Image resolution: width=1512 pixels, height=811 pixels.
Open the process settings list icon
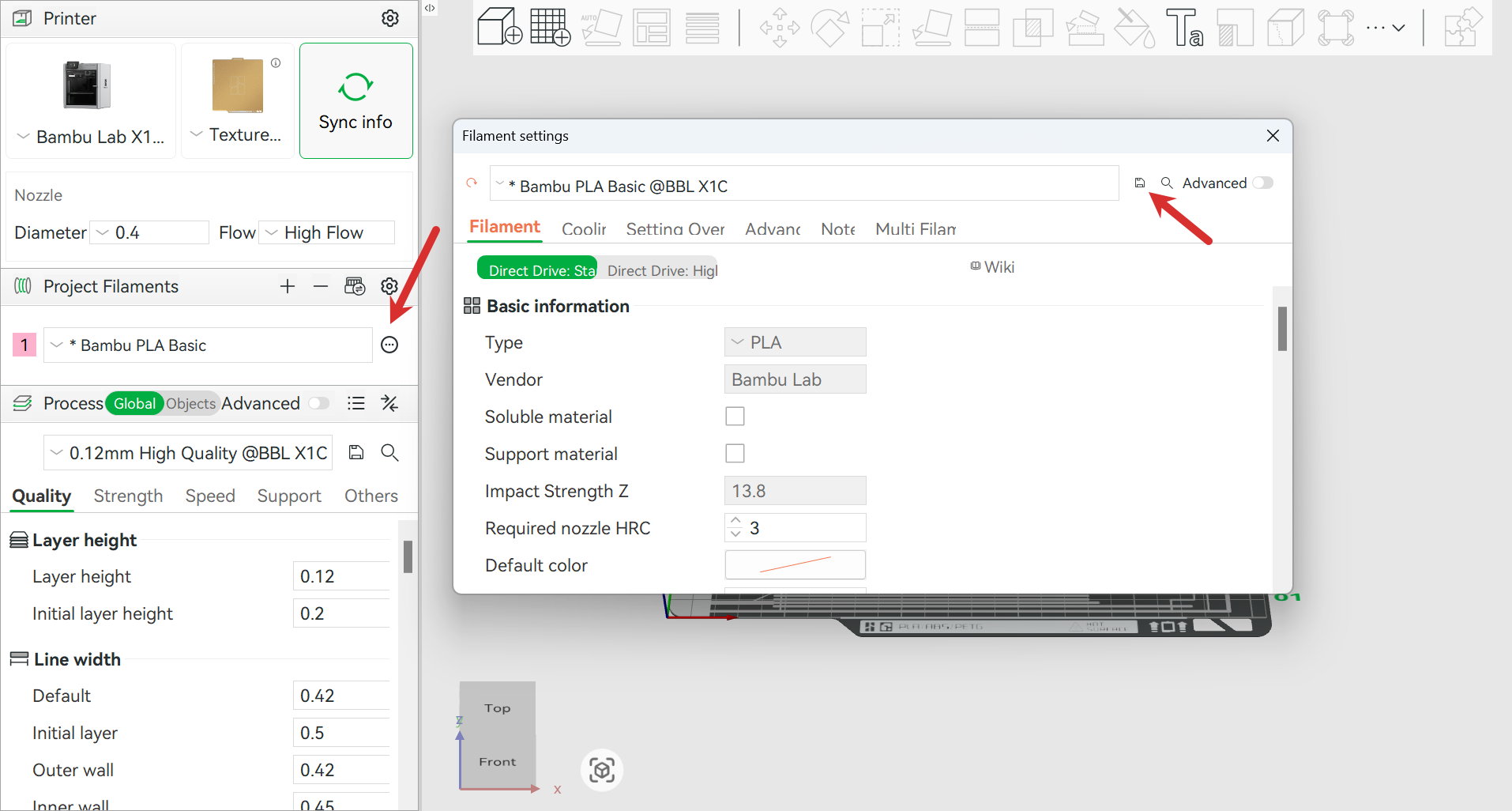356,403
